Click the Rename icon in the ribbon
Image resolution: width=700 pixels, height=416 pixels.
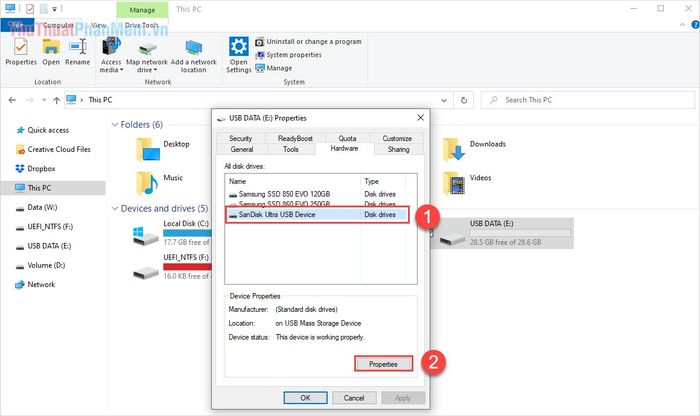tap(77, 50)
